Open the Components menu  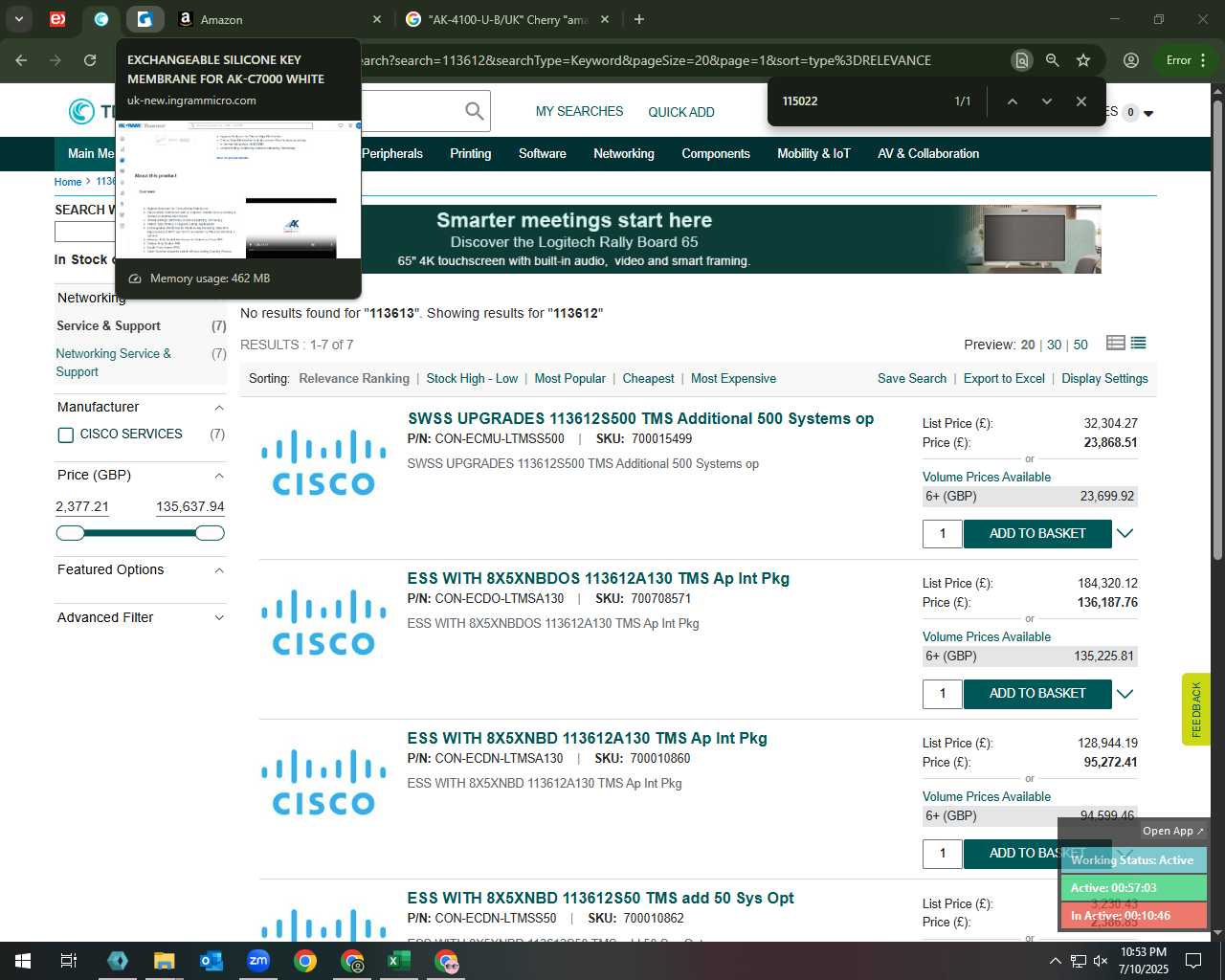pyautogui.click(x=716, y=153)
